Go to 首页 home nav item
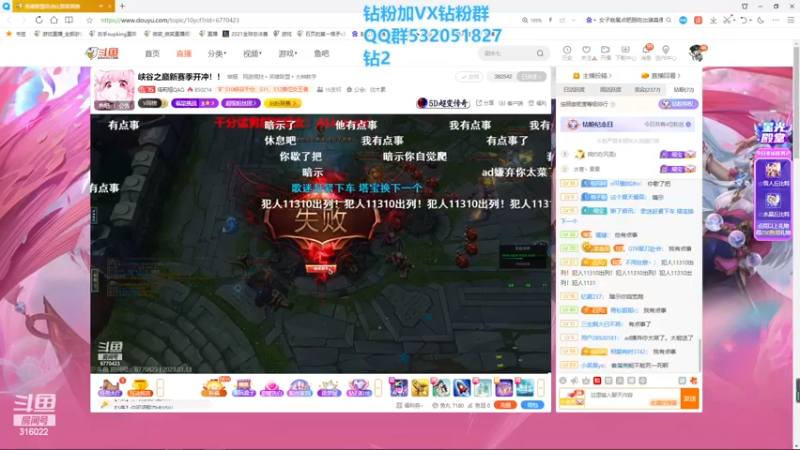 (x=152, y=53)
